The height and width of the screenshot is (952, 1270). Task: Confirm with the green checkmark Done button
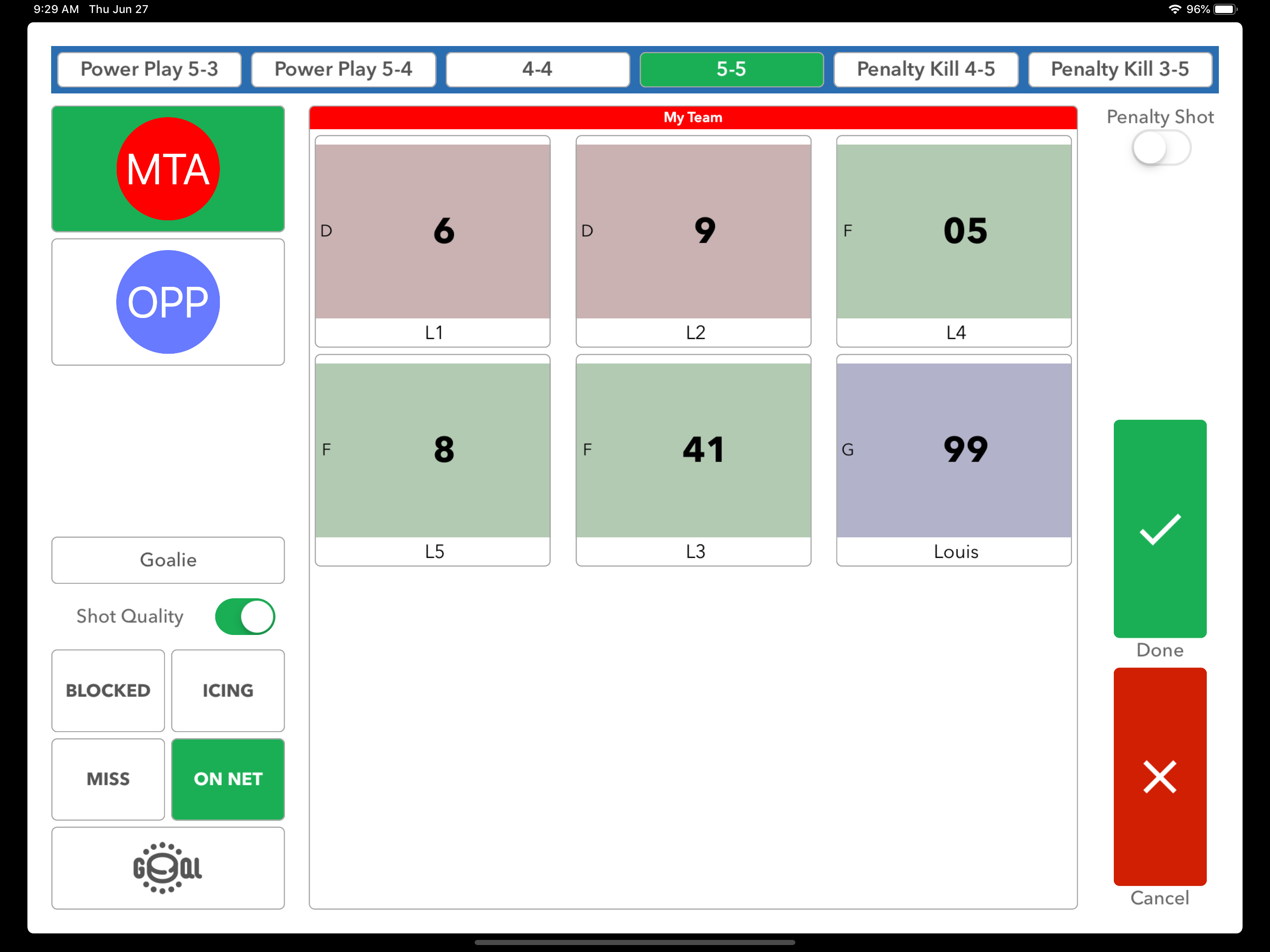click(x=1160, y=528)
